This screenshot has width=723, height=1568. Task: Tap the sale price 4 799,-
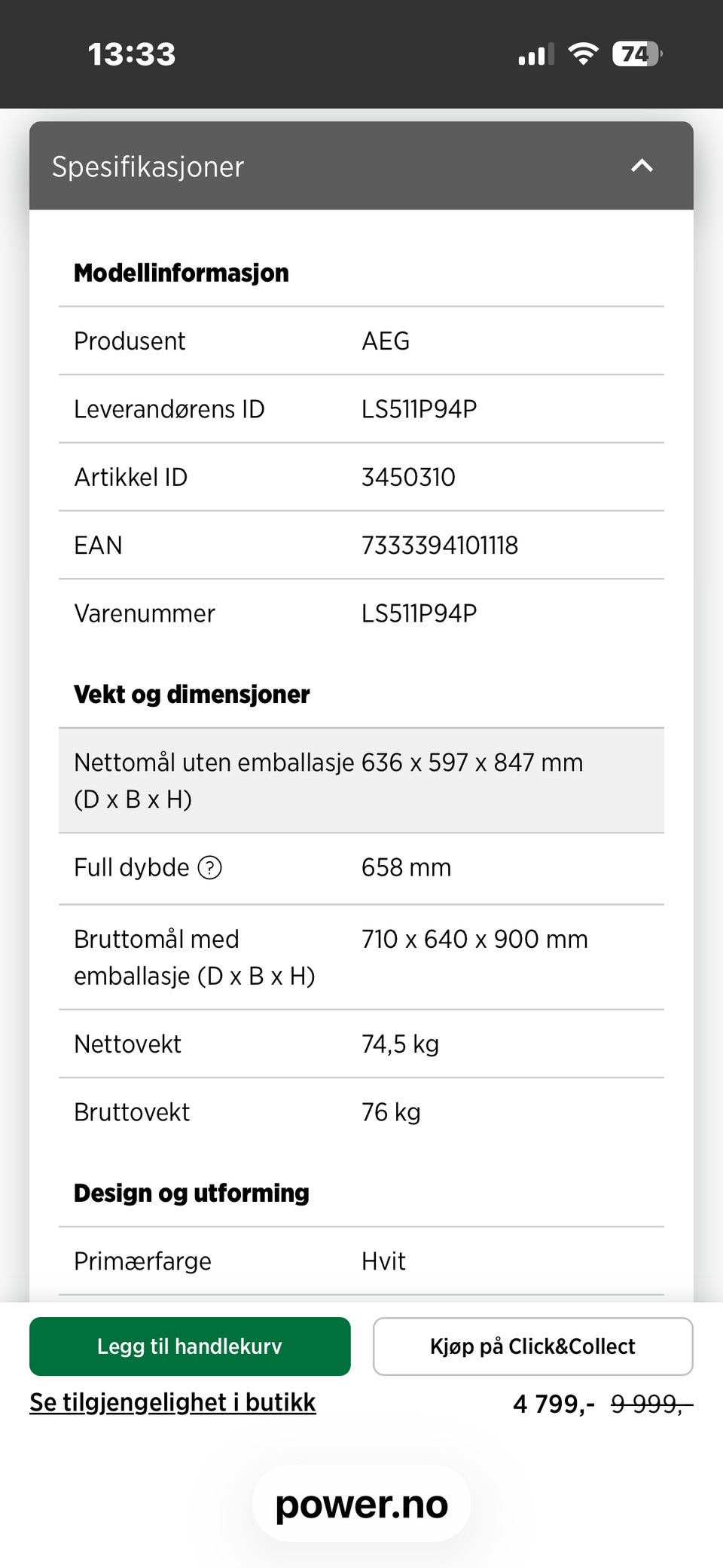(554, 1404)
